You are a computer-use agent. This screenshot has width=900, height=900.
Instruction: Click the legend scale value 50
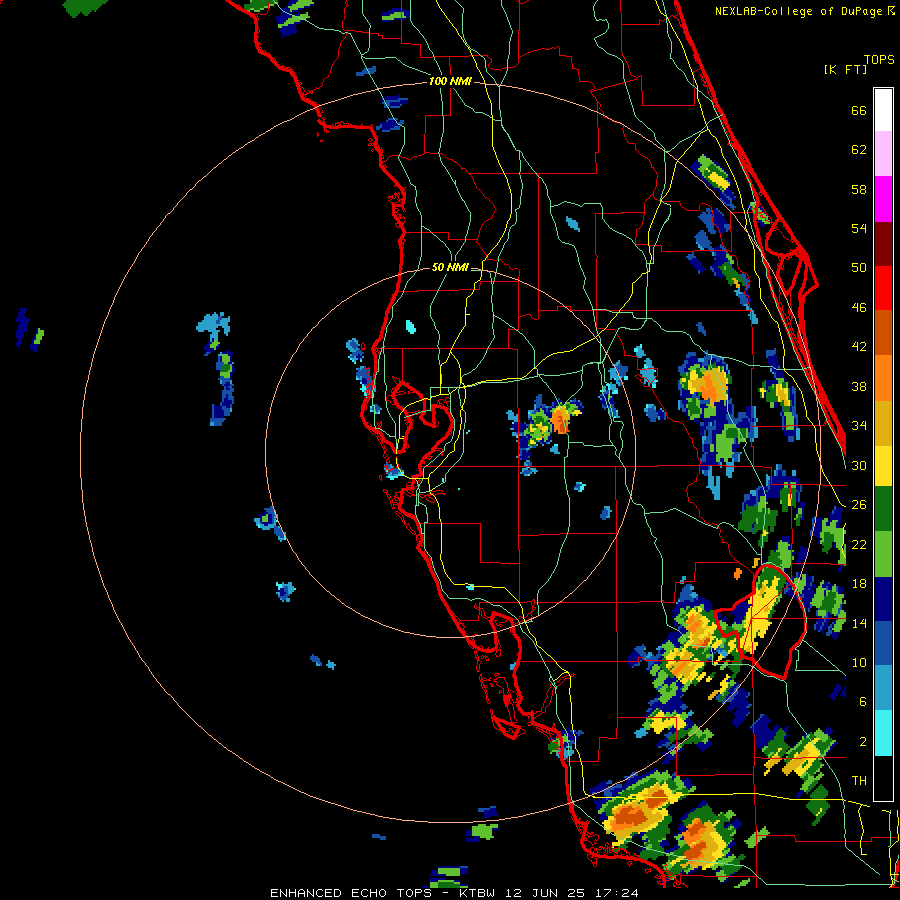859,268
